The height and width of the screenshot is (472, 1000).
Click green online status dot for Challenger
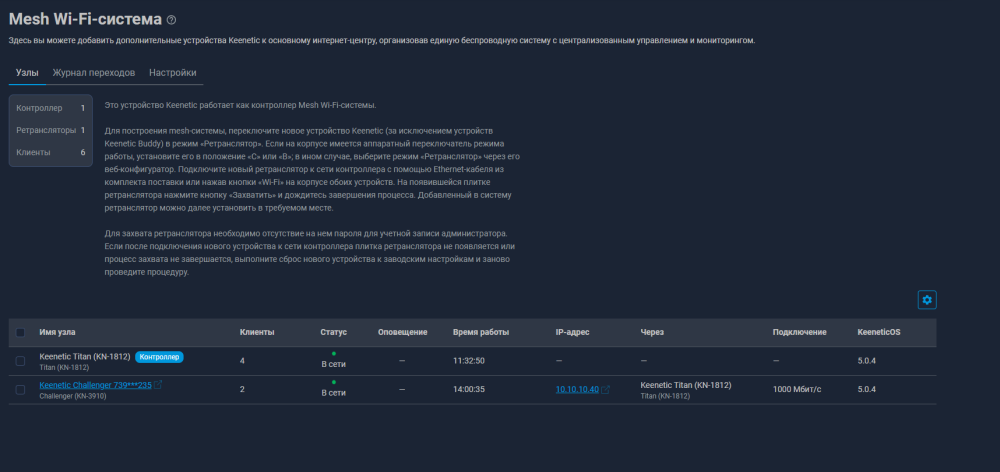click(333, 382)
